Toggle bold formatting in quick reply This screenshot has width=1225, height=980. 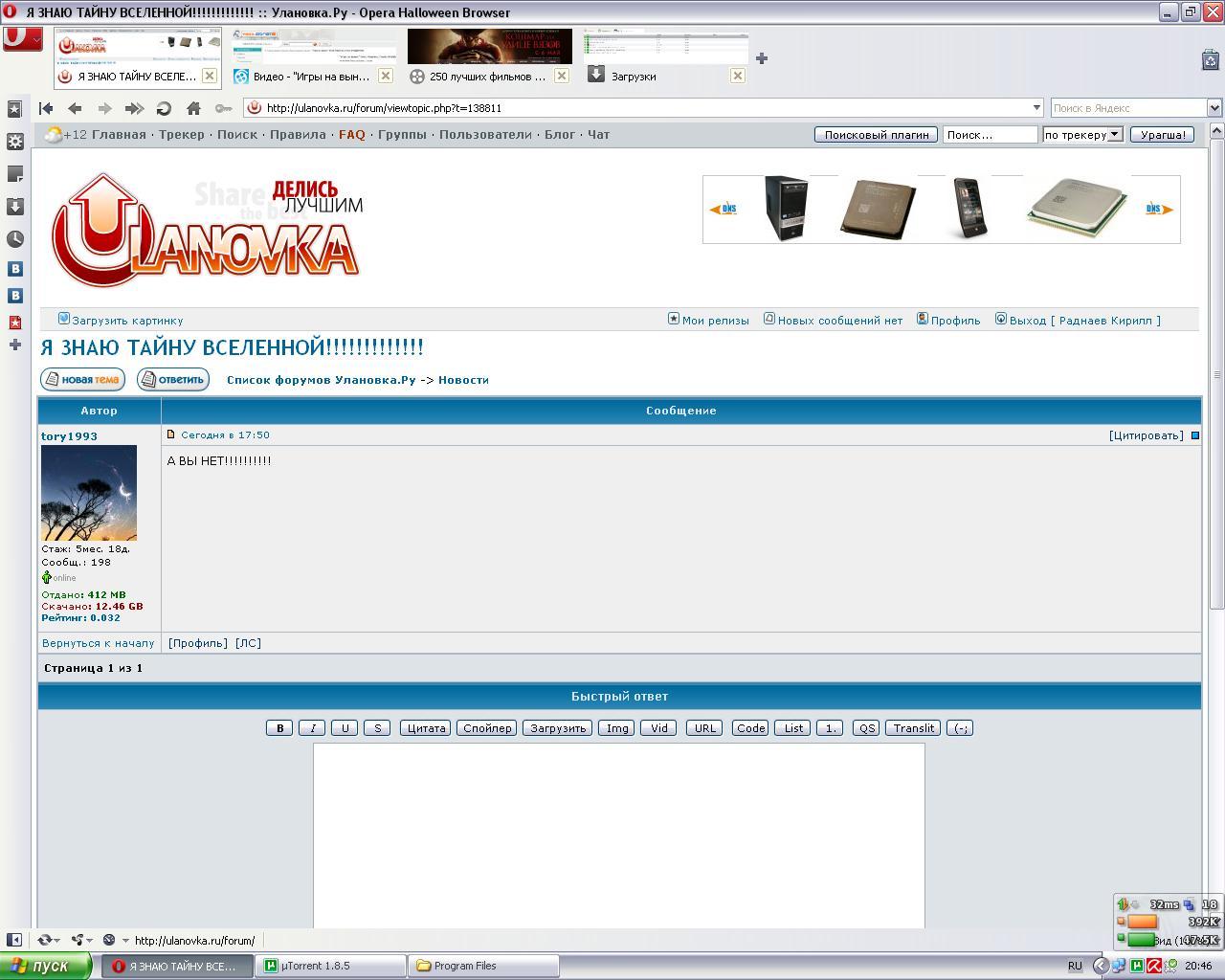279,728
